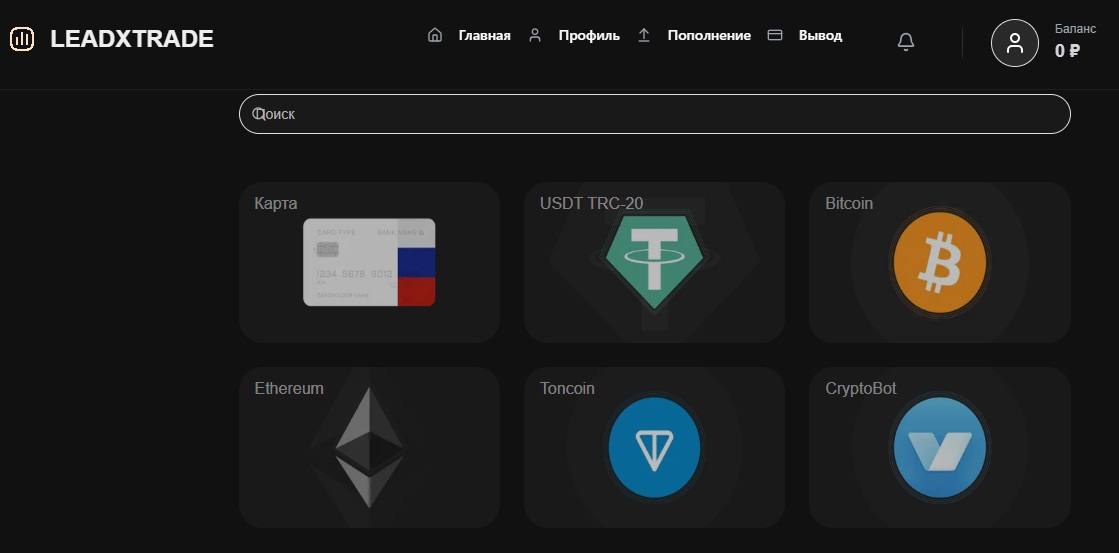This screenshot has width=1119, height=553.
Task: Focus the Поиск search field
Action: (x=654, y=114)
